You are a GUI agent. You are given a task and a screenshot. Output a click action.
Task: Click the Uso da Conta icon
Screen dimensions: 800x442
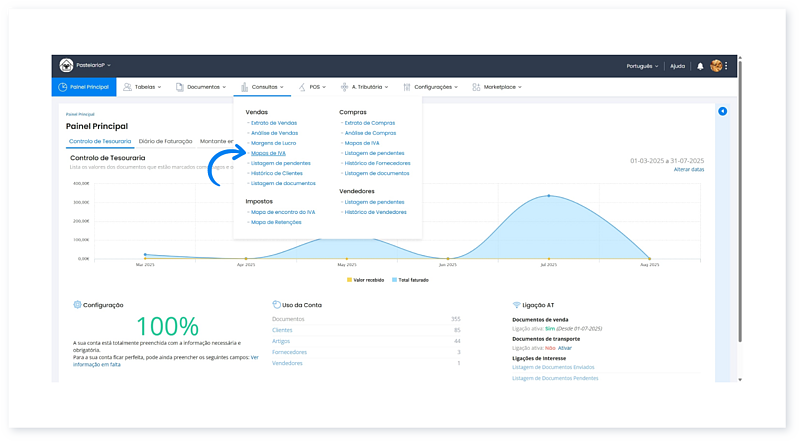pos(277,305)
